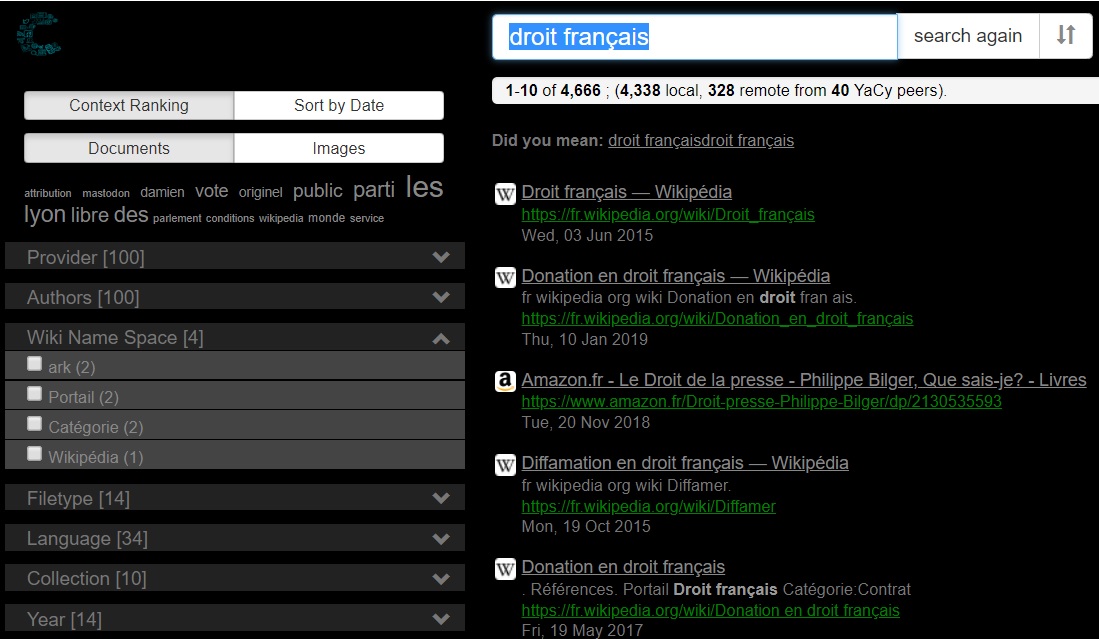Collapse the Wiki Name Space [4] section
Image resolution: width=1099 pixels, height=639 pixels.
pos(235,338)
